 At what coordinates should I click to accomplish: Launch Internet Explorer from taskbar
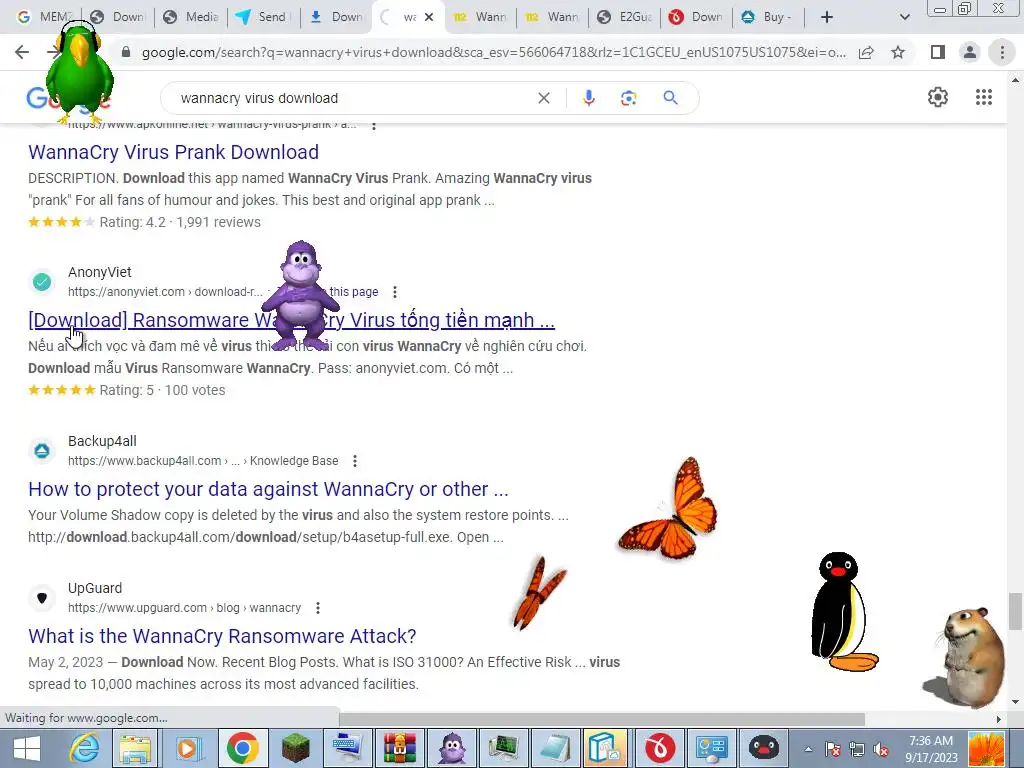85,748
